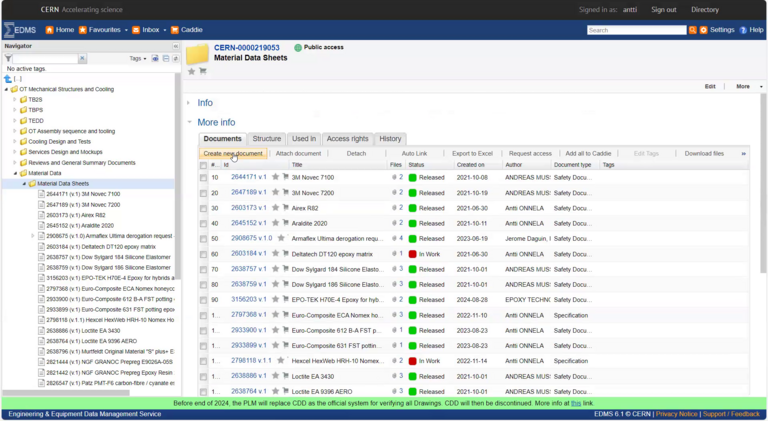Screen dimensions: 768x421
Task: Tick the select-all checkbox in table header
Action: pyautogui.click(x=203, y=165)
